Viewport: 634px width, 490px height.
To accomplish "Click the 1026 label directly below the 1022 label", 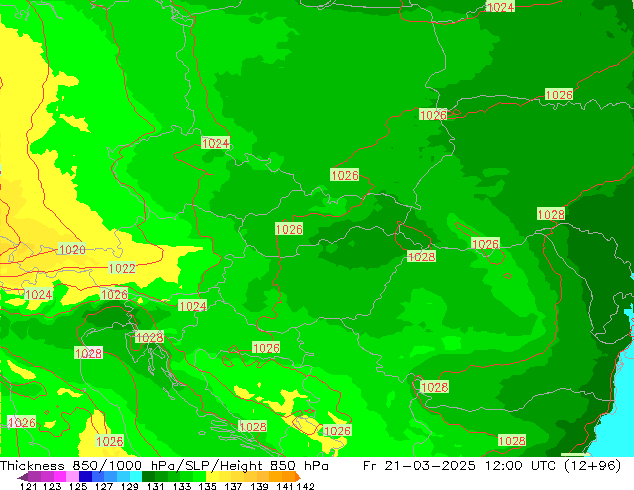I will click(x=114, y=294).
